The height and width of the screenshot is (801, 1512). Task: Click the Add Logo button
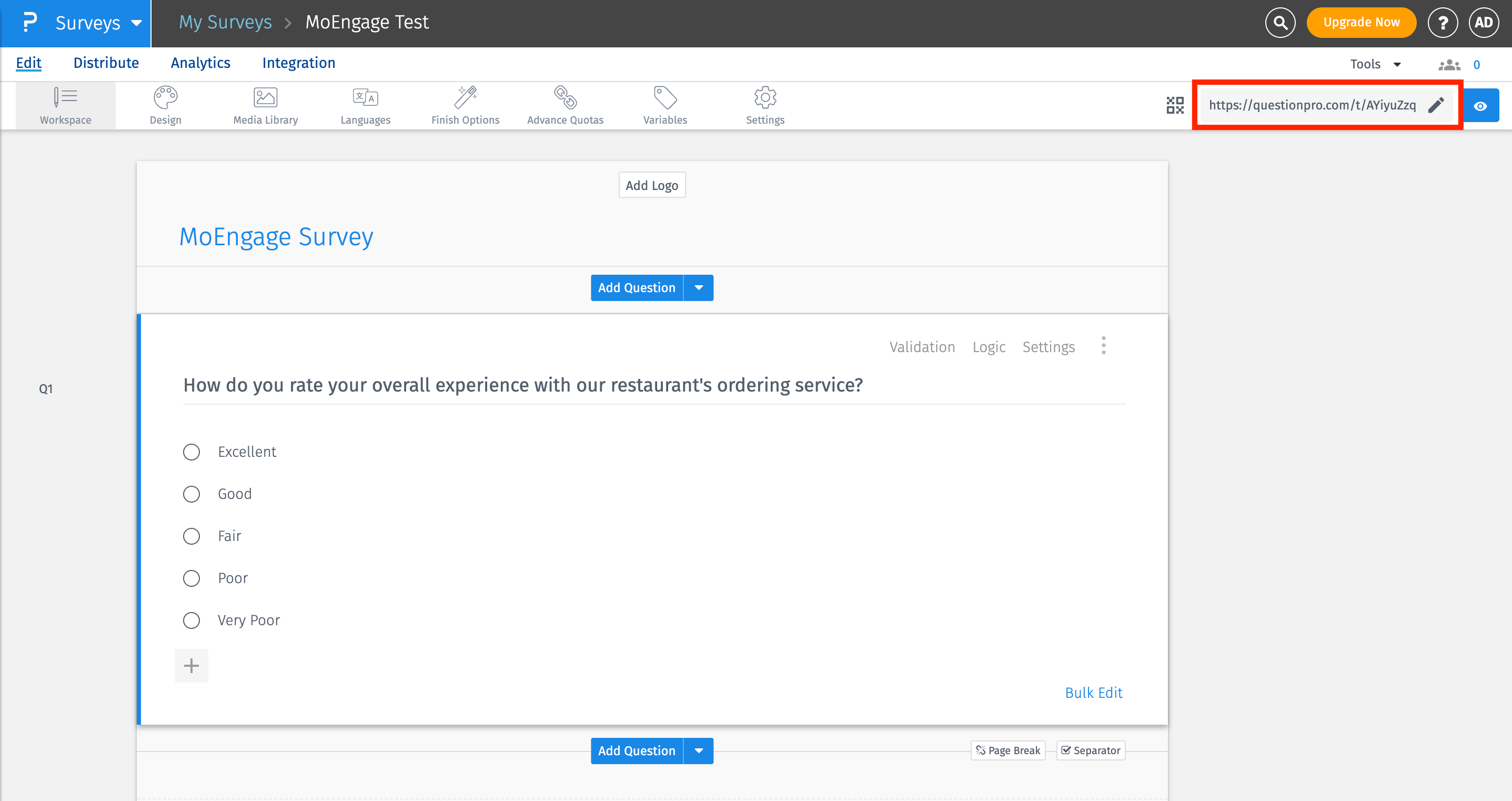pos(651,185)
